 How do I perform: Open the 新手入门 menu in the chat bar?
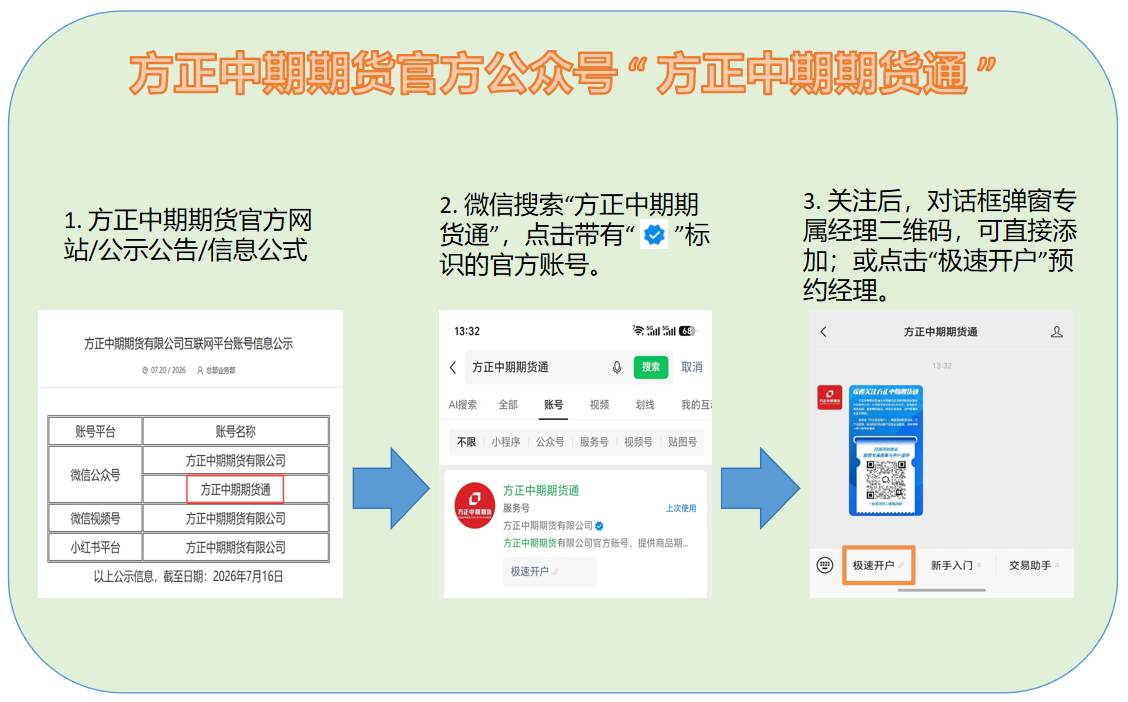955,565
